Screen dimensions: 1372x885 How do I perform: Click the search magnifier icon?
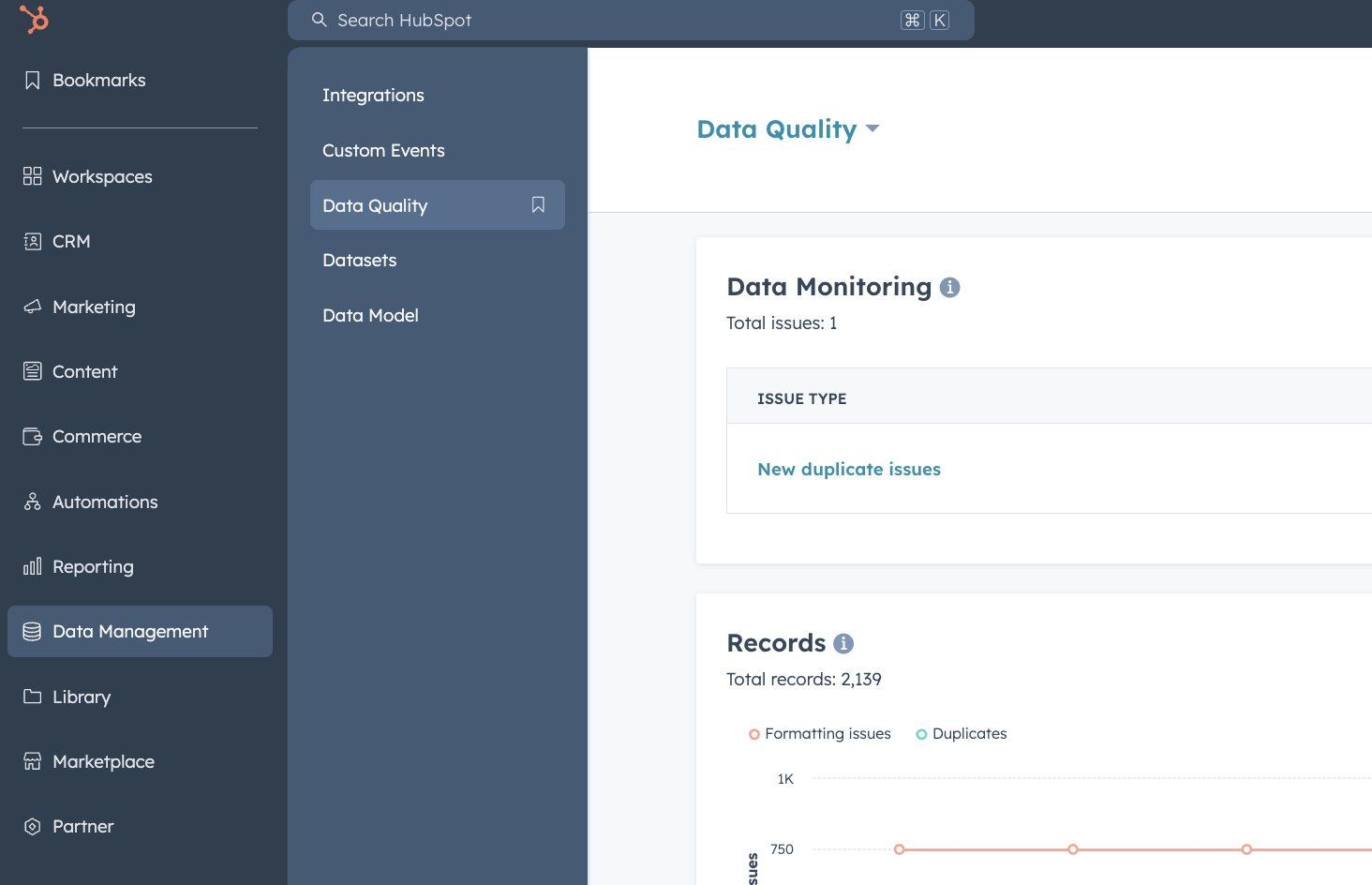coord(319,19)
